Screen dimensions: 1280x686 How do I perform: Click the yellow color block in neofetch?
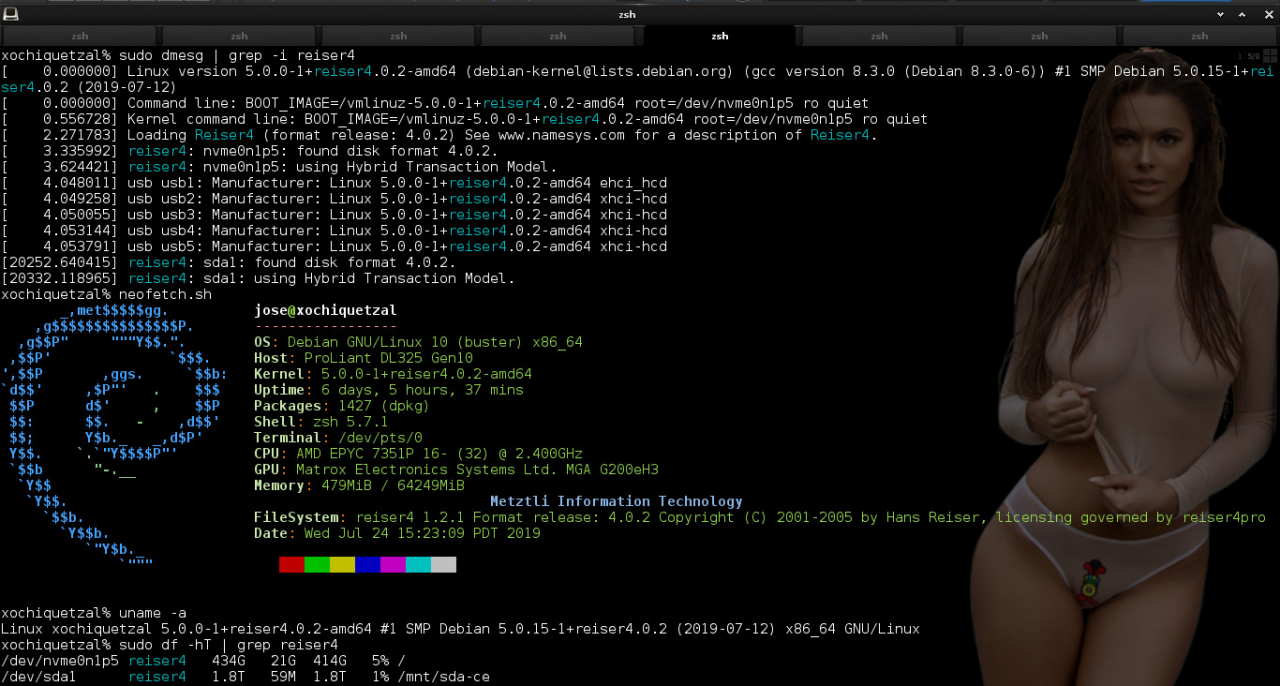coord(342,565)
